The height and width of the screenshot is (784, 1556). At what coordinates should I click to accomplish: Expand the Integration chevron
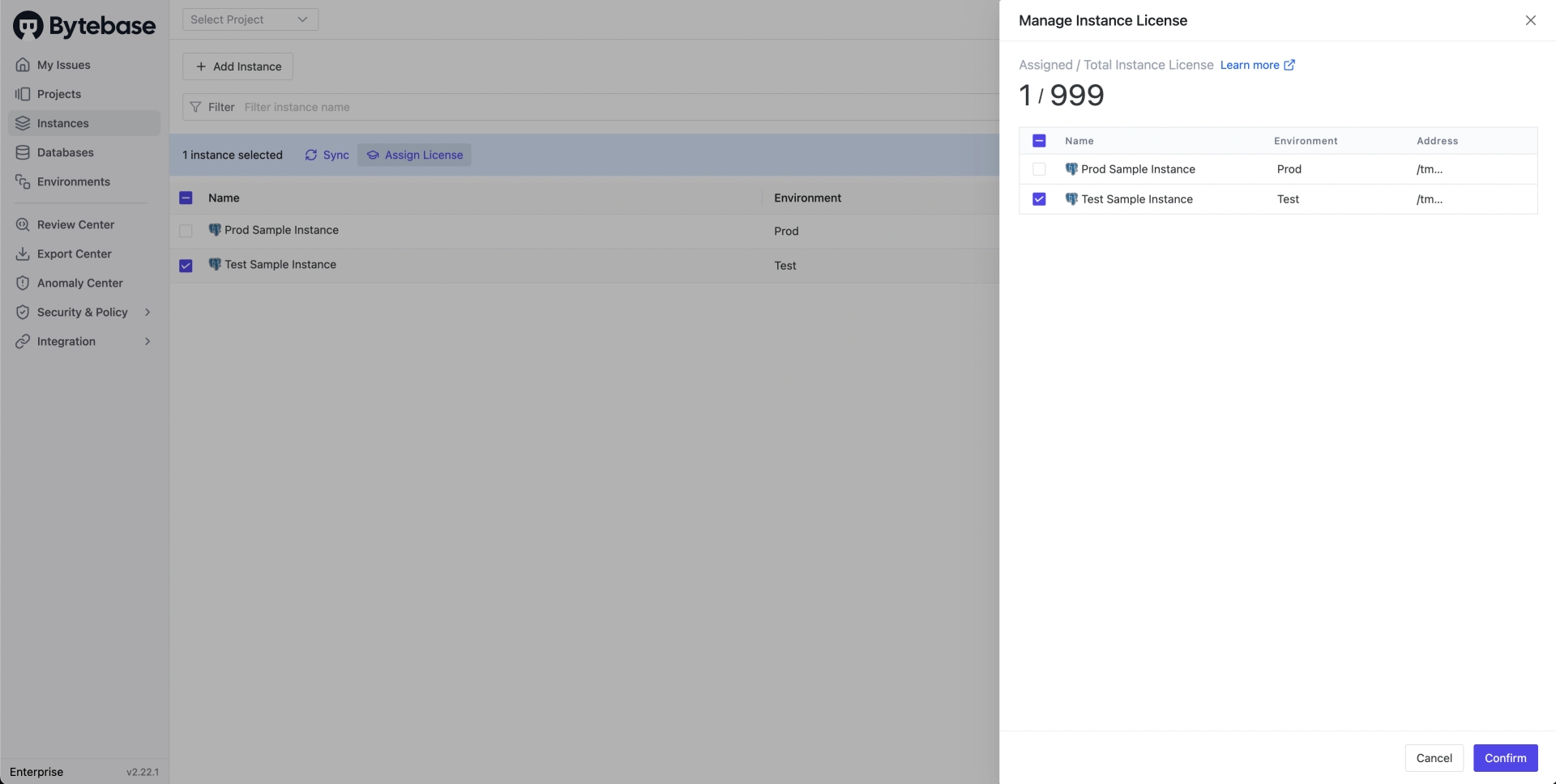click(147, 341)
